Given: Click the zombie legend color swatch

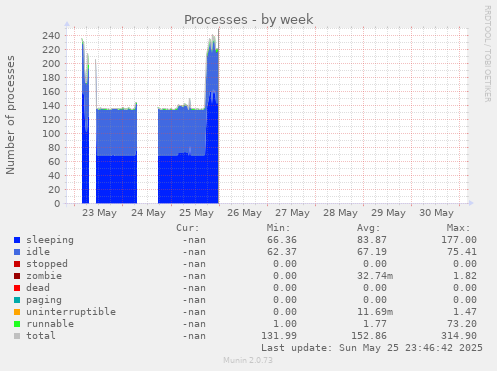Looking at the screenshot, I should click(x=17, y=276).
